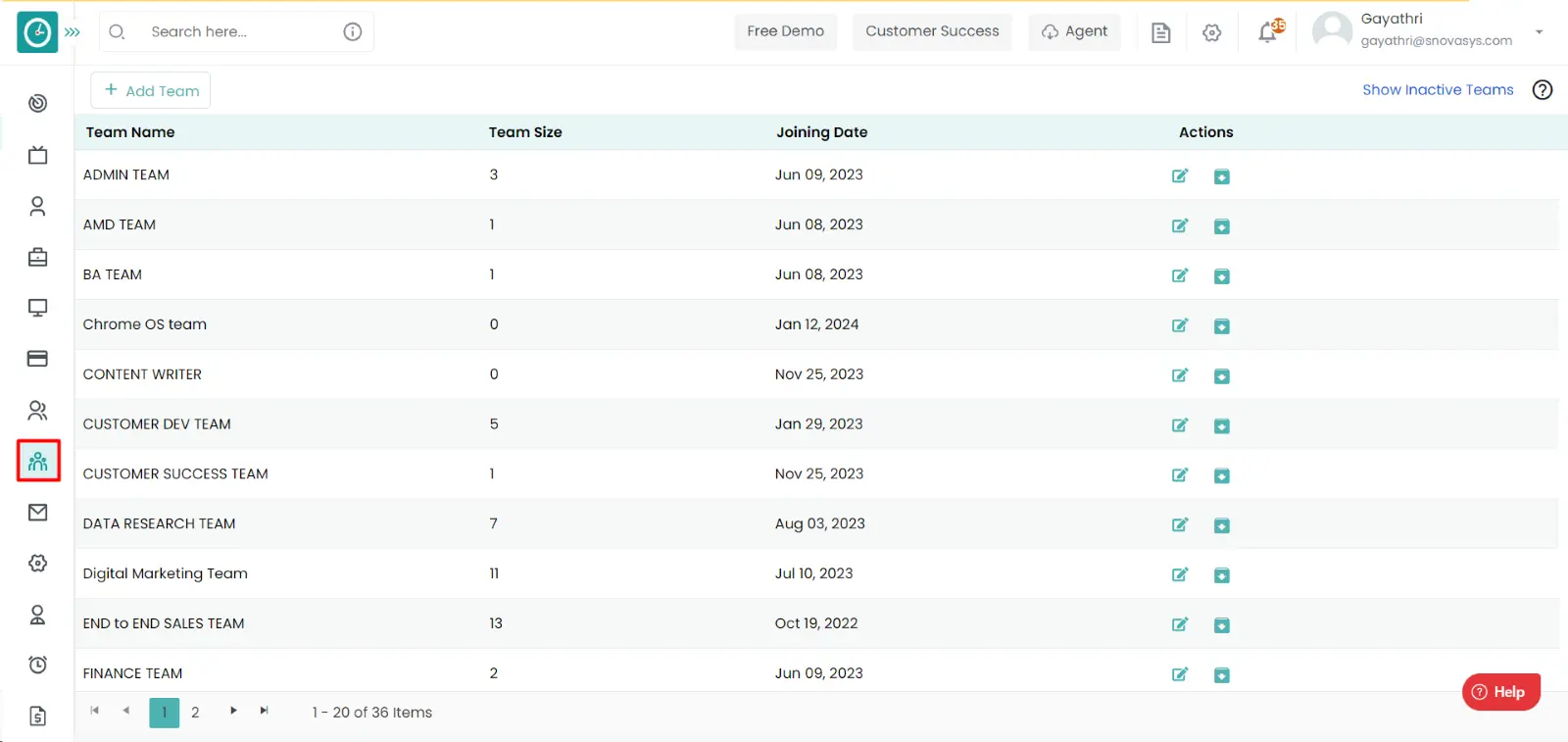Screen dimensions: 1568x742
Task: Open the TV/live screen sidebar icon
Action: pos(38,155)
